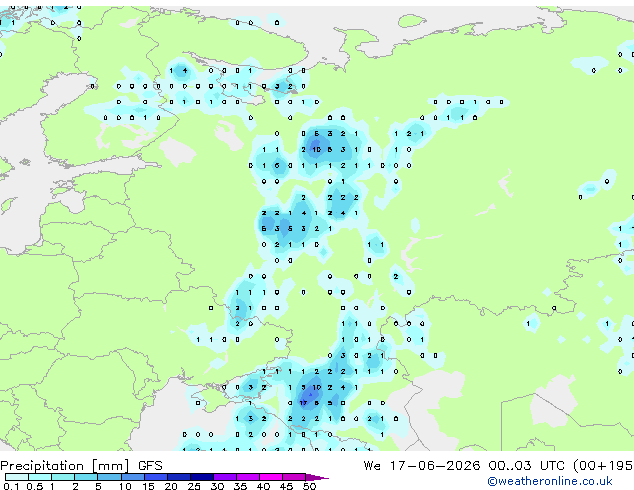634x490 pixels.
Task: Click the 30–35 mm legend color box
Action: pyautogui.click(x=224, y=477)
